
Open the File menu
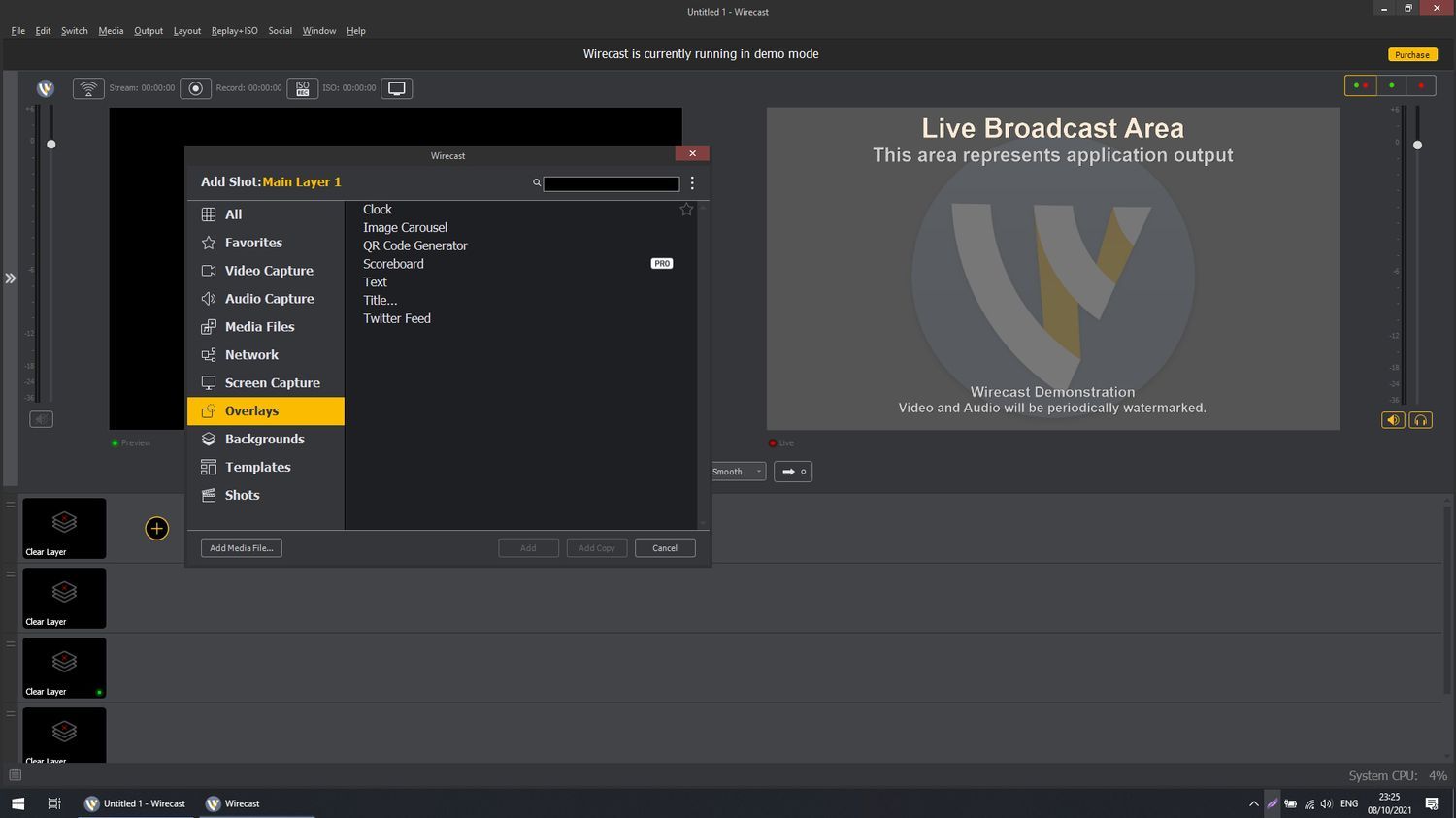(18, 31)
